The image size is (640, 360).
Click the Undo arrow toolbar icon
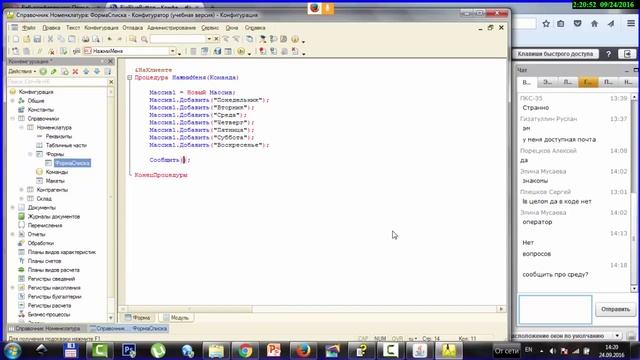[x=109, y=39]
